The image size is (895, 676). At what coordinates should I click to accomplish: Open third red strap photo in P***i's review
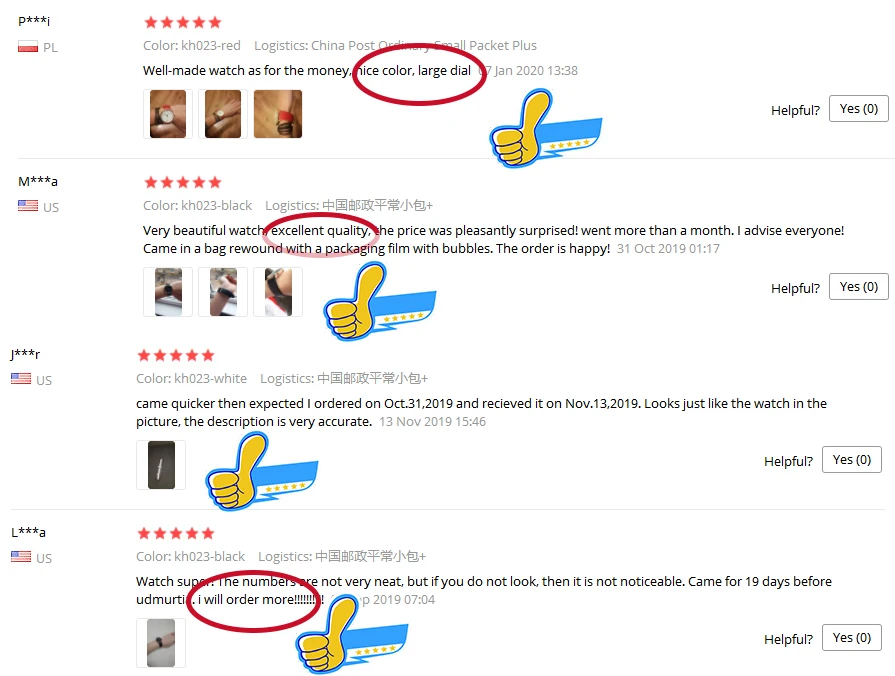pyautogui.click(x=278, y=114)
